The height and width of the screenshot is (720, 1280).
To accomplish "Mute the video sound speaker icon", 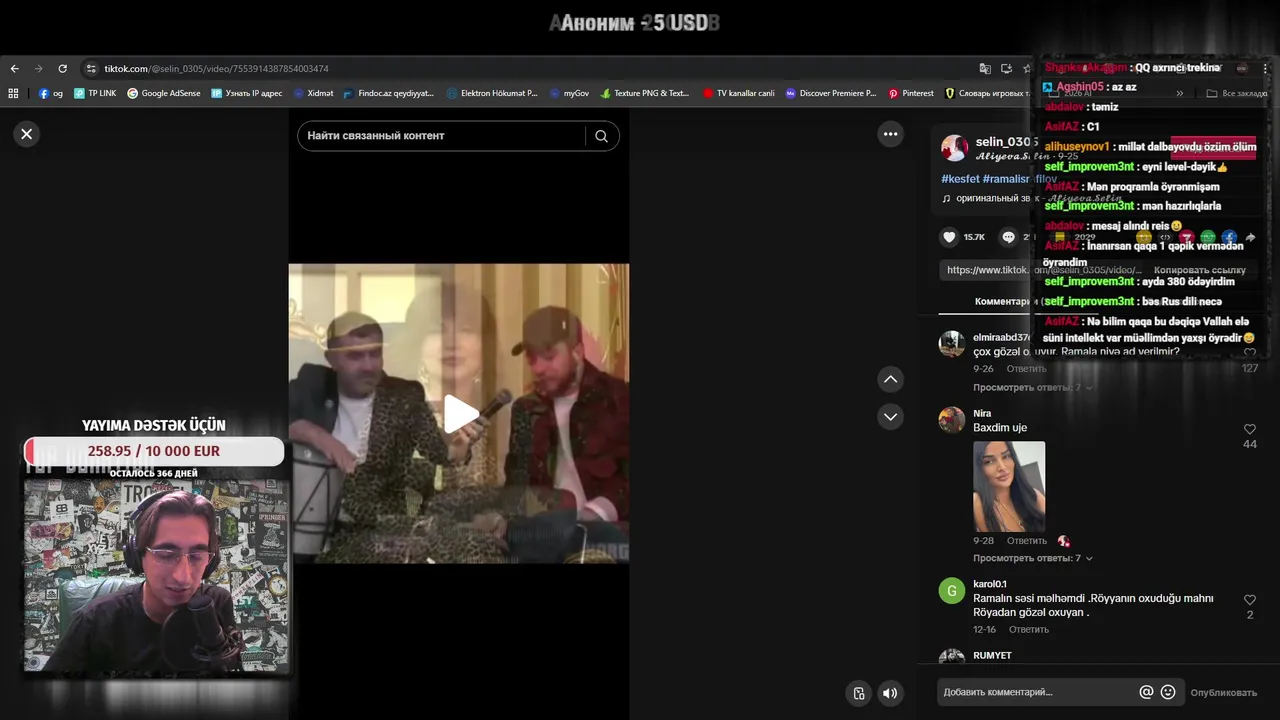I will (x=890, y=693).
